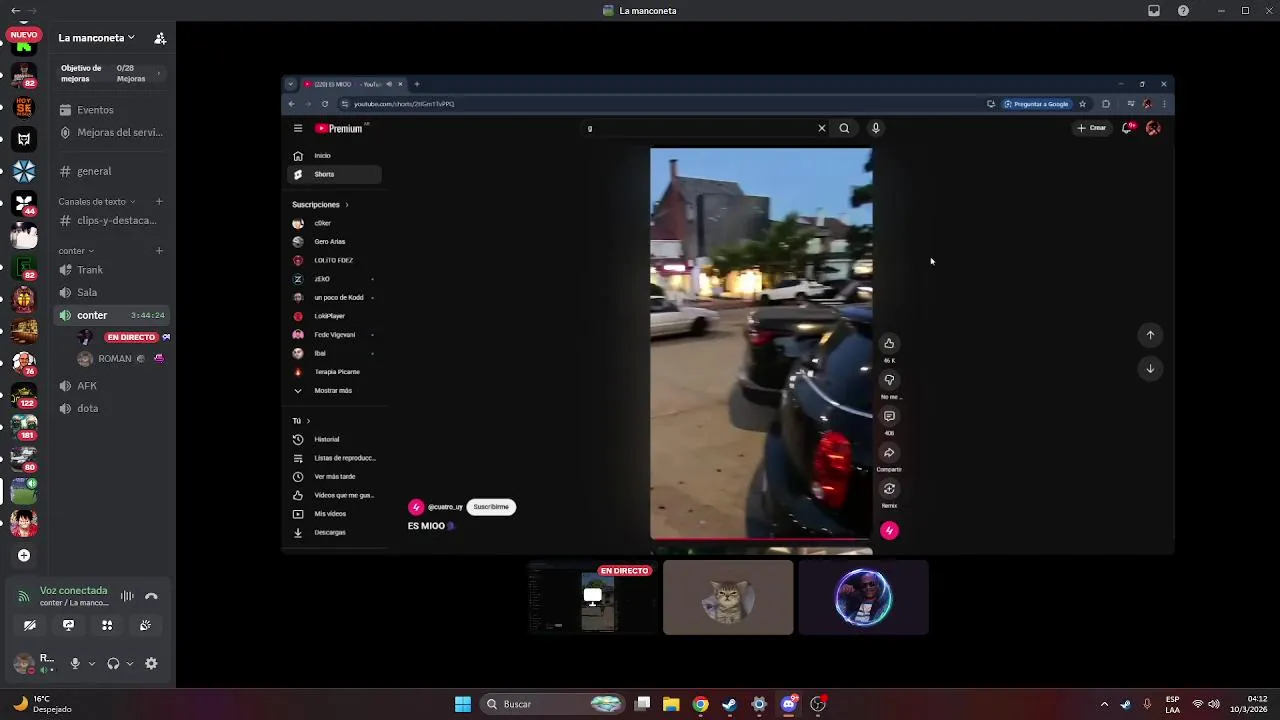Expand Suscripciones section chevron
1280x720 pixels.
click(x=347, y=205)
